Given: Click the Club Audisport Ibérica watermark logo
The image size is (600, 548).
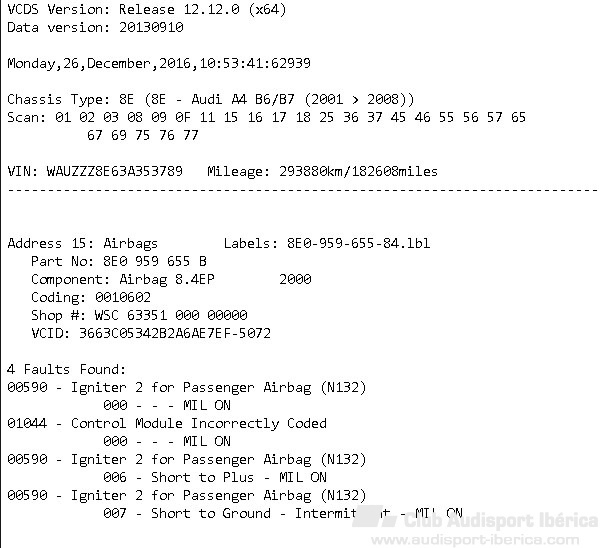Looking at the screenshot, I should 475,520.
